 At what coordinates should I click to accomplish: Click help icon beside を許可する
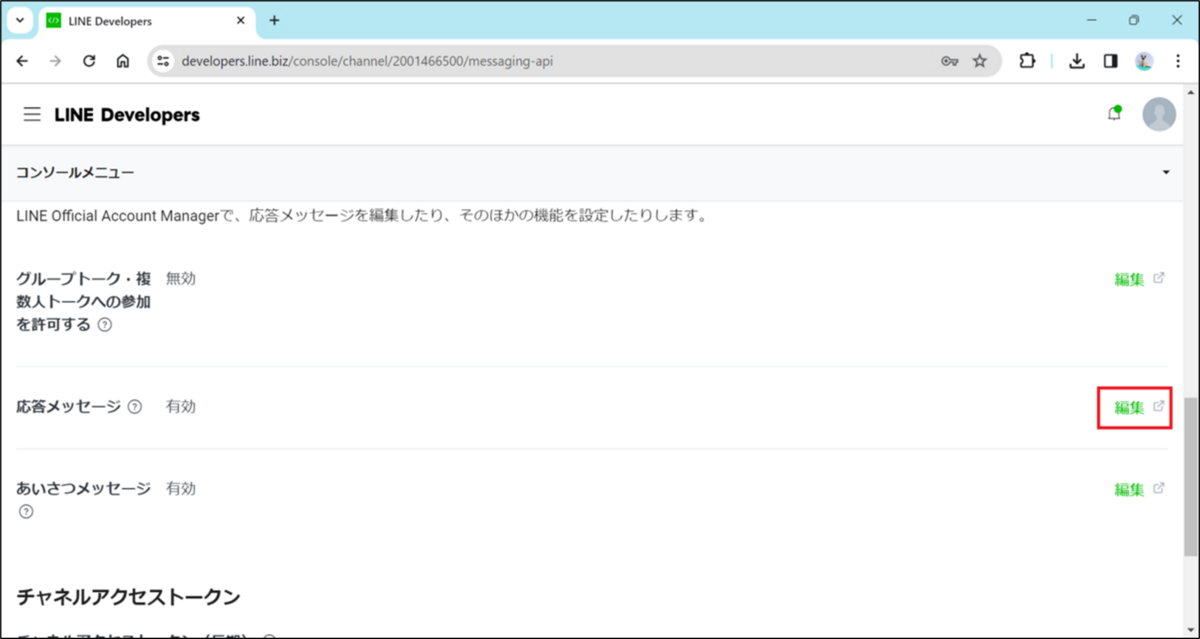pos(105,325)
